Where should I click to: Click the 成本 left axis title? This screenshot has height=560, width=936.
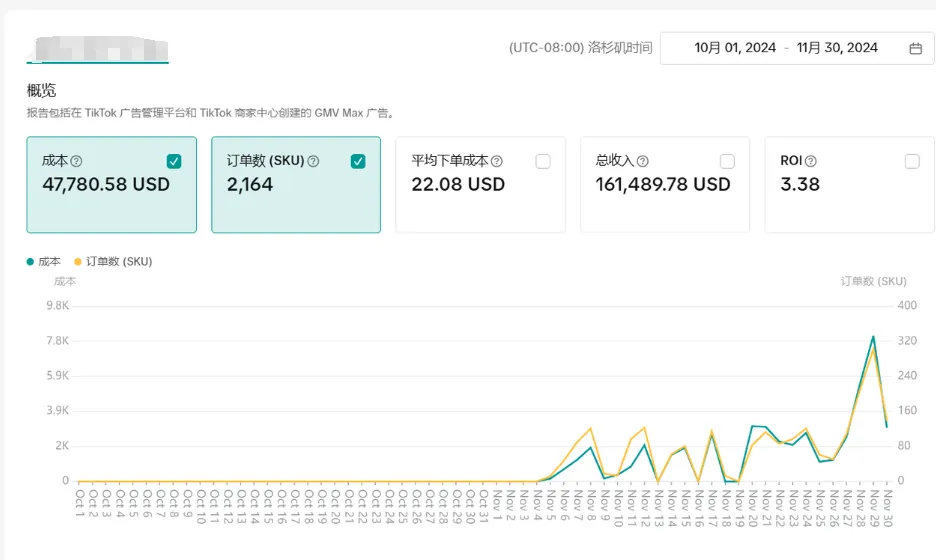(65, 281)
